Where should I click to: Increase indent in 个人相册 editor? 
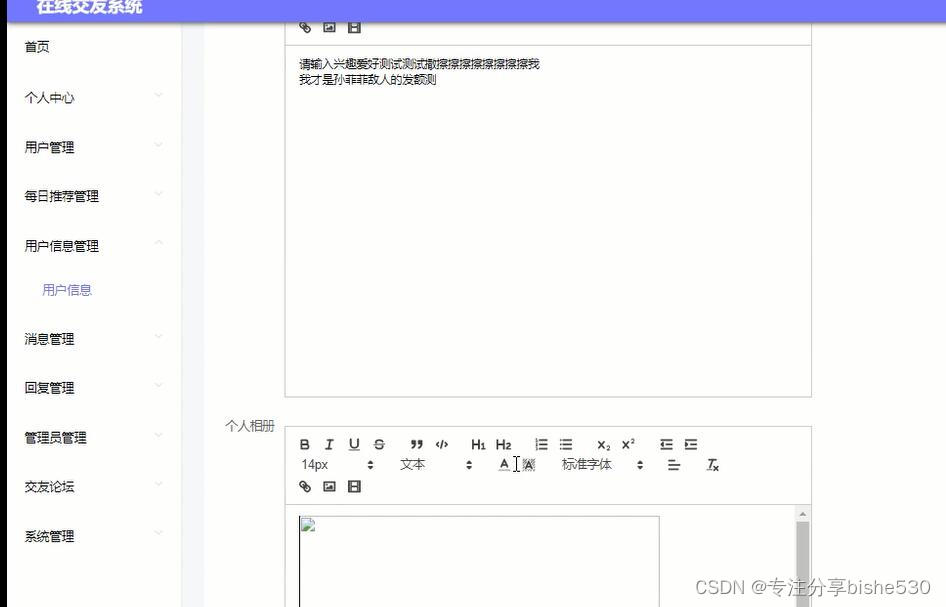pos(691,445)
